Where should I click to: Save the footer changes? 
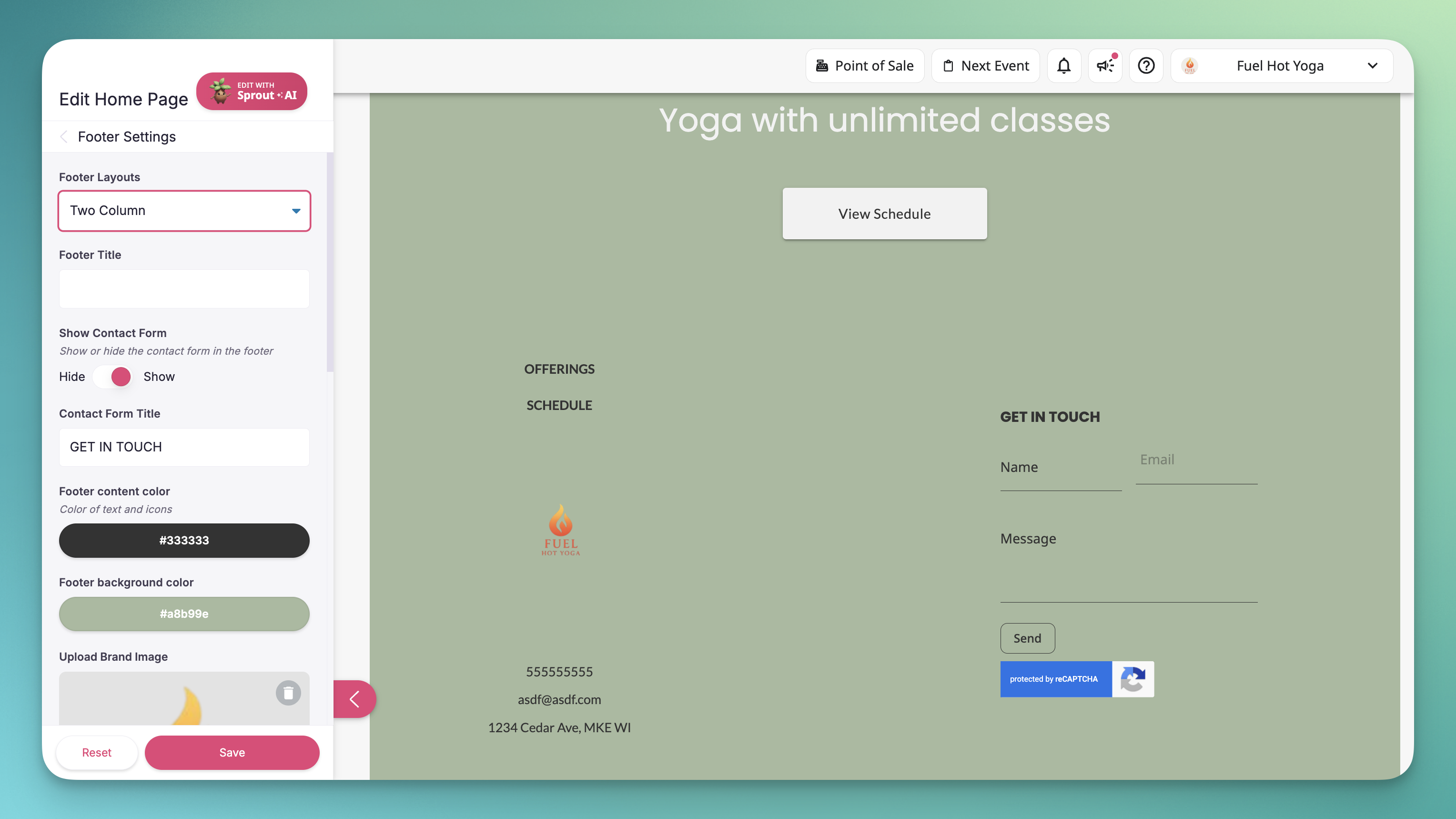coord(232,752)
